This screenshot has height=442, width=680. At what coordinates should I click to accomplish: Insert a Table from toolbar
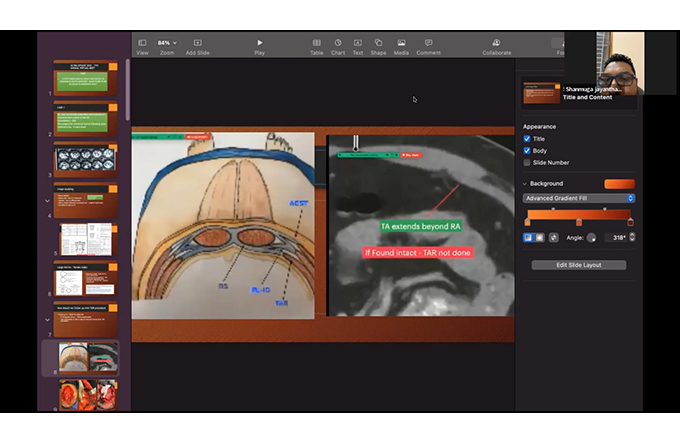[x=317, y=47]
